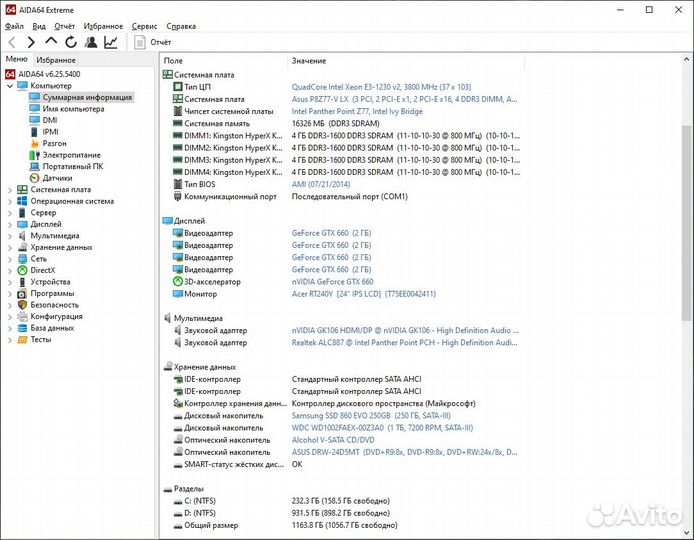Open the Справка menu
The width and height of the screenshot is (694, 540).
(181, 26)
